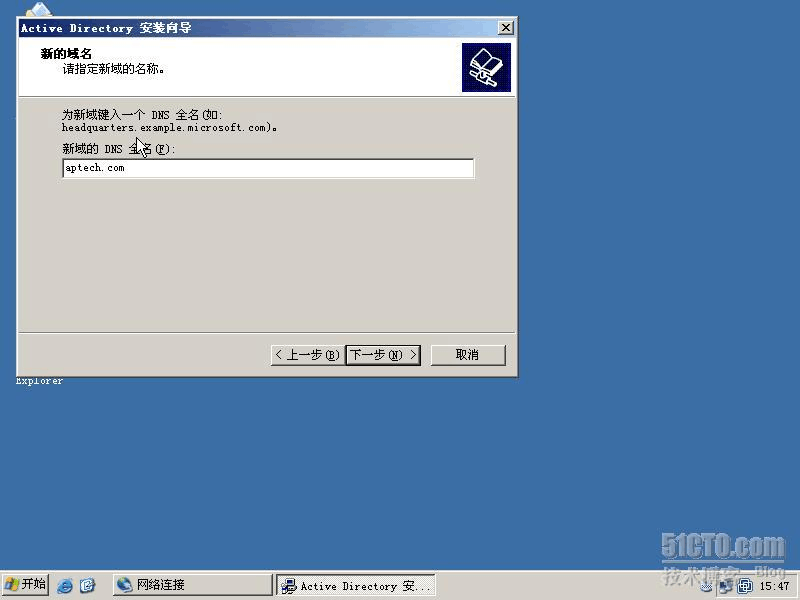
Task: Open the 开始 Start menu
Action: point(25,585)
